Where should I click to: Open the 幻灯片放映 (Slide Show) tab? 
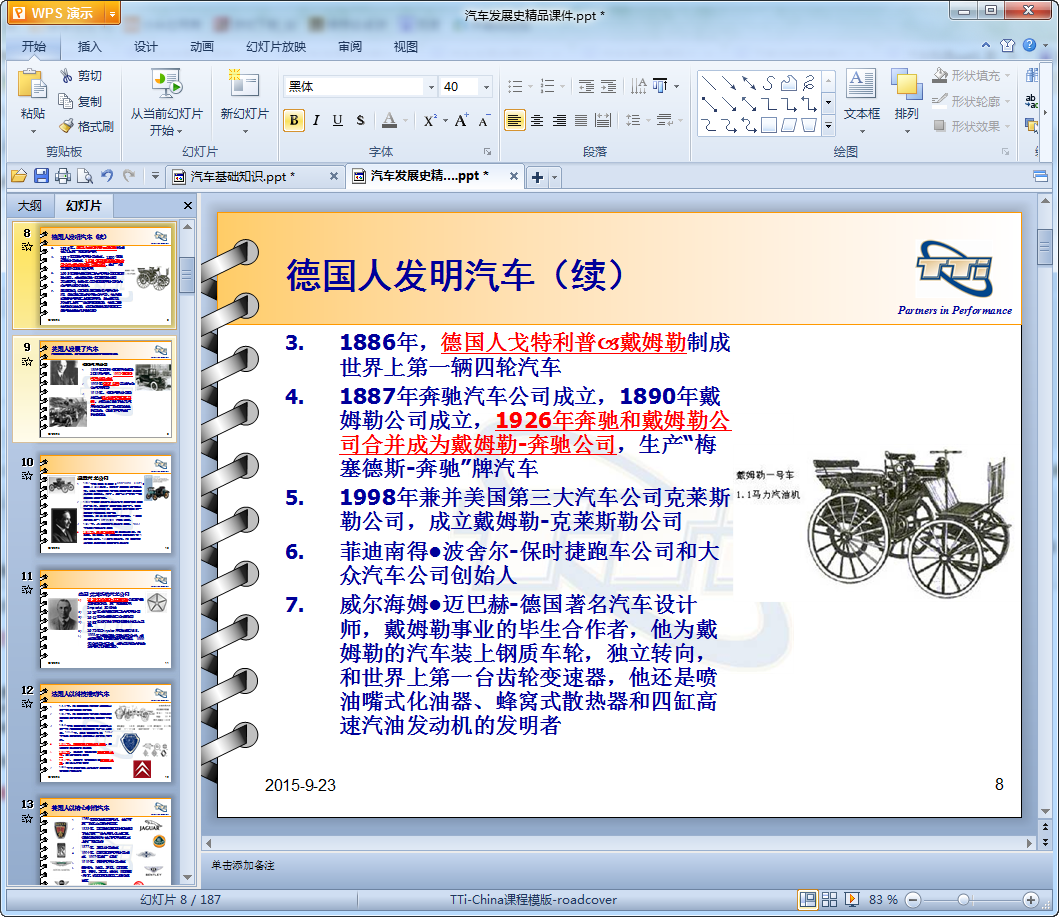pos(276,47)
